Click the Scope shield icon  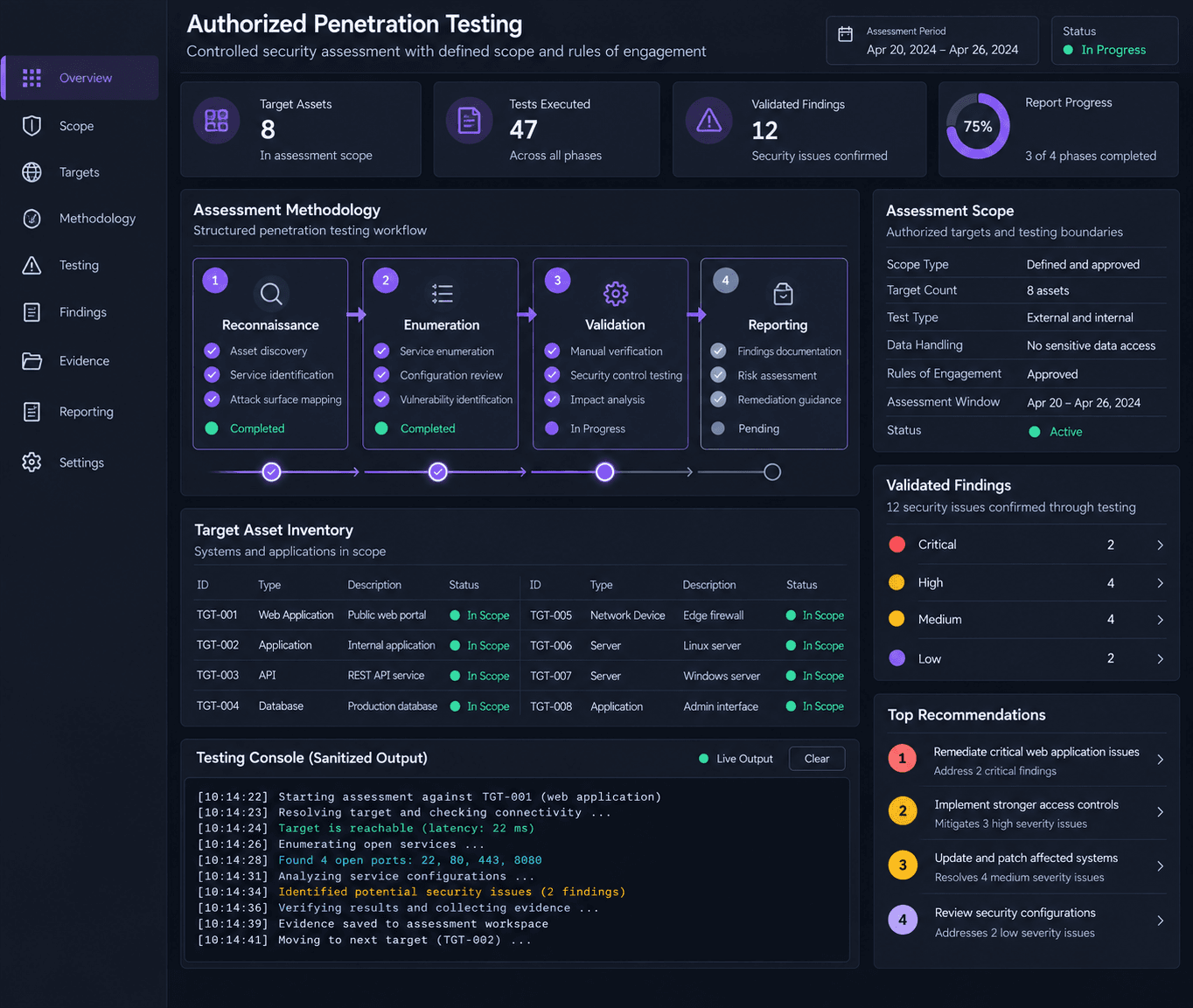[32, 126]
